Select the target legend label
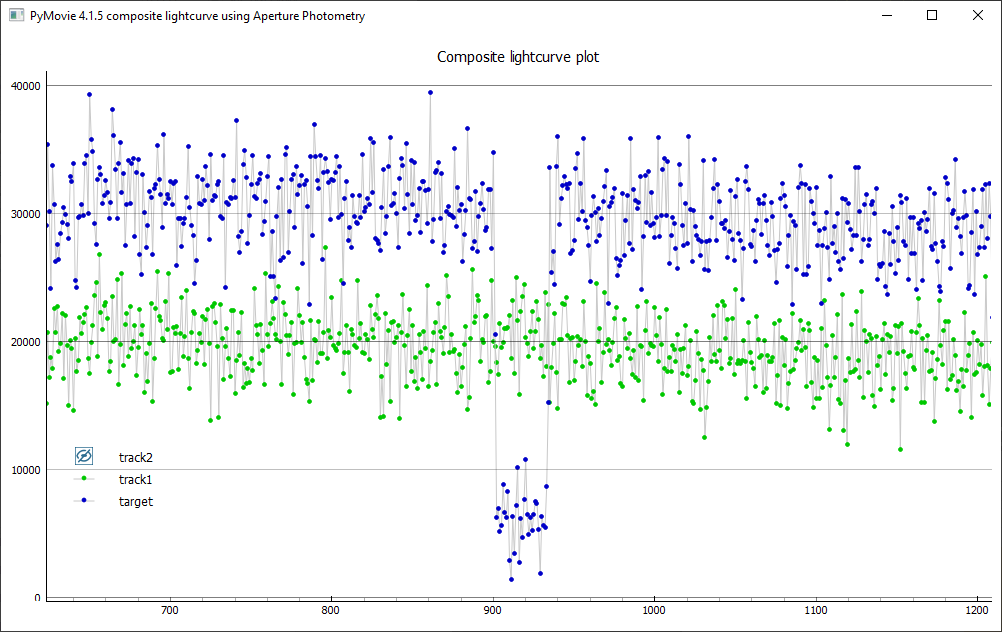The image size is (1002, 632). pos(135,501)
